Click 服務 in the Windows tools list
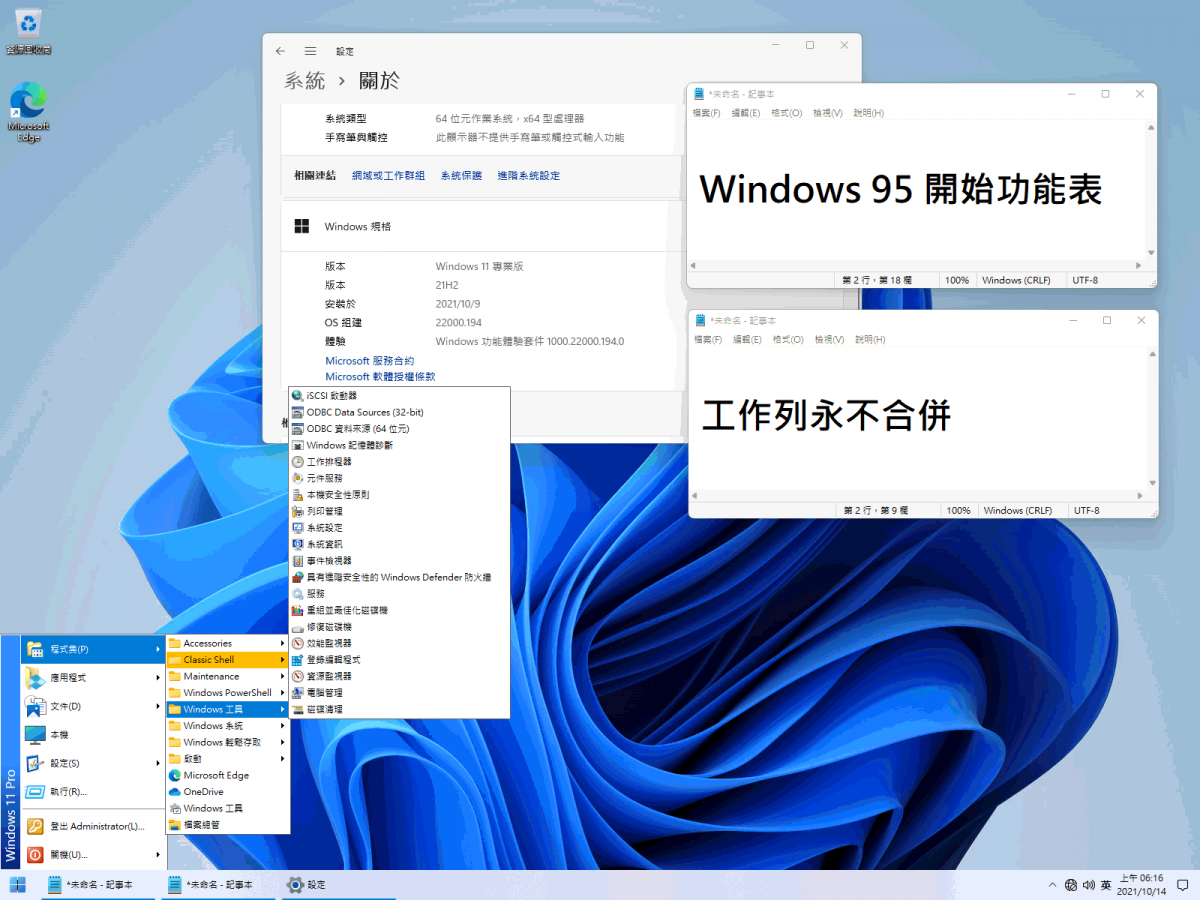This screenshot has width=1200, height=900. [399, 593]
